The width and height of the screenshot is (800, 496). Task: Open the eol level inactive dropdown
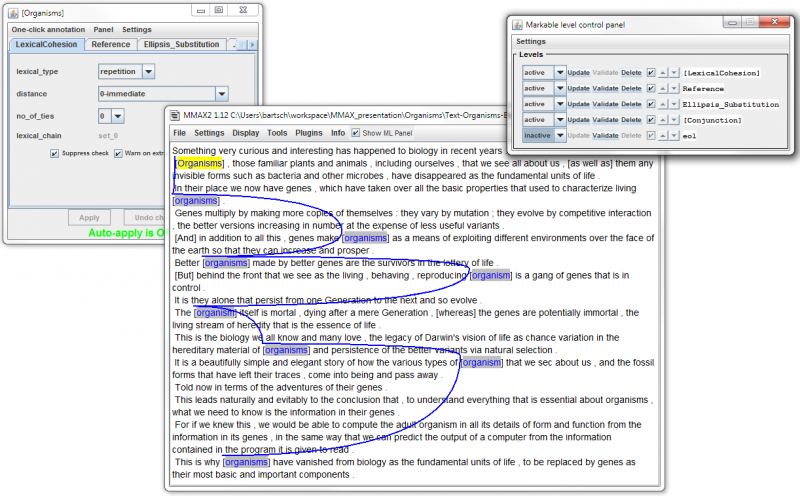click(x=559, y=136)
